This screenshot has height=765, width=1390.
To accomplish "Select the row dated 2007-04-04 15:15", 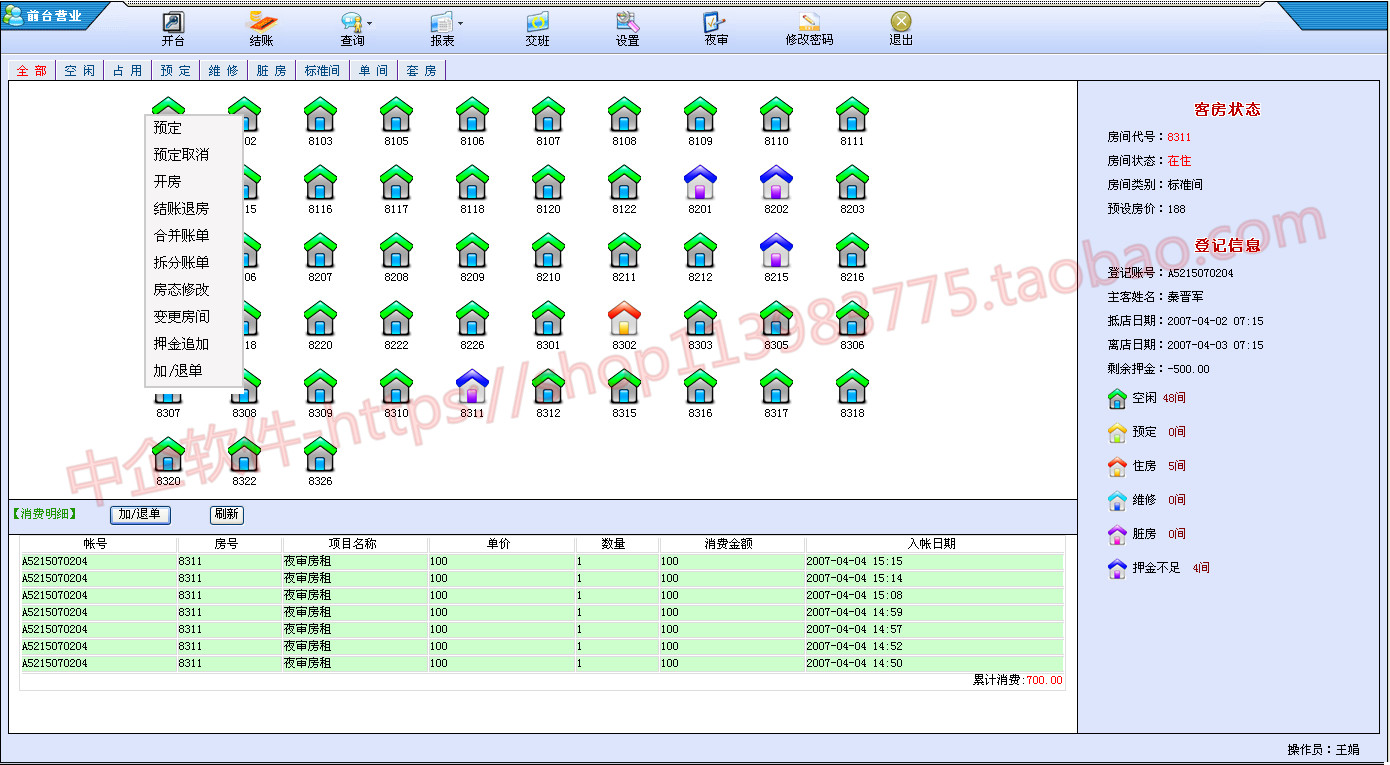I will pyautogui.click(x=541, y=561).
